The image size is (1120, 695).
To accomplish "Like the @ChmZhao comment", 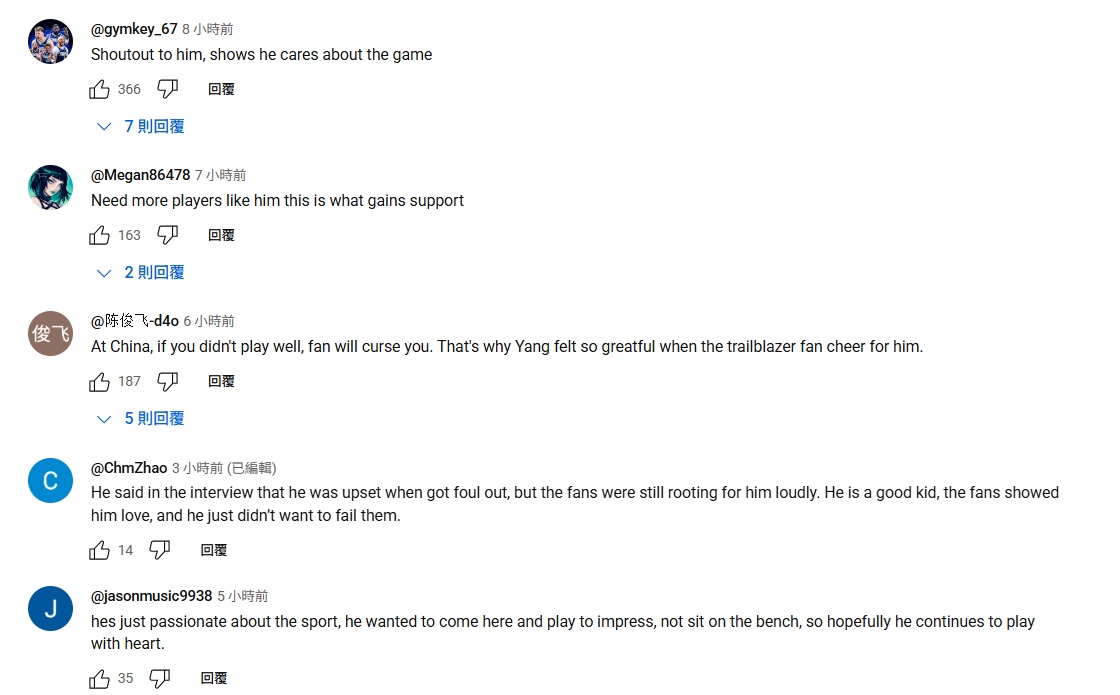I will [x=100, y=550].
